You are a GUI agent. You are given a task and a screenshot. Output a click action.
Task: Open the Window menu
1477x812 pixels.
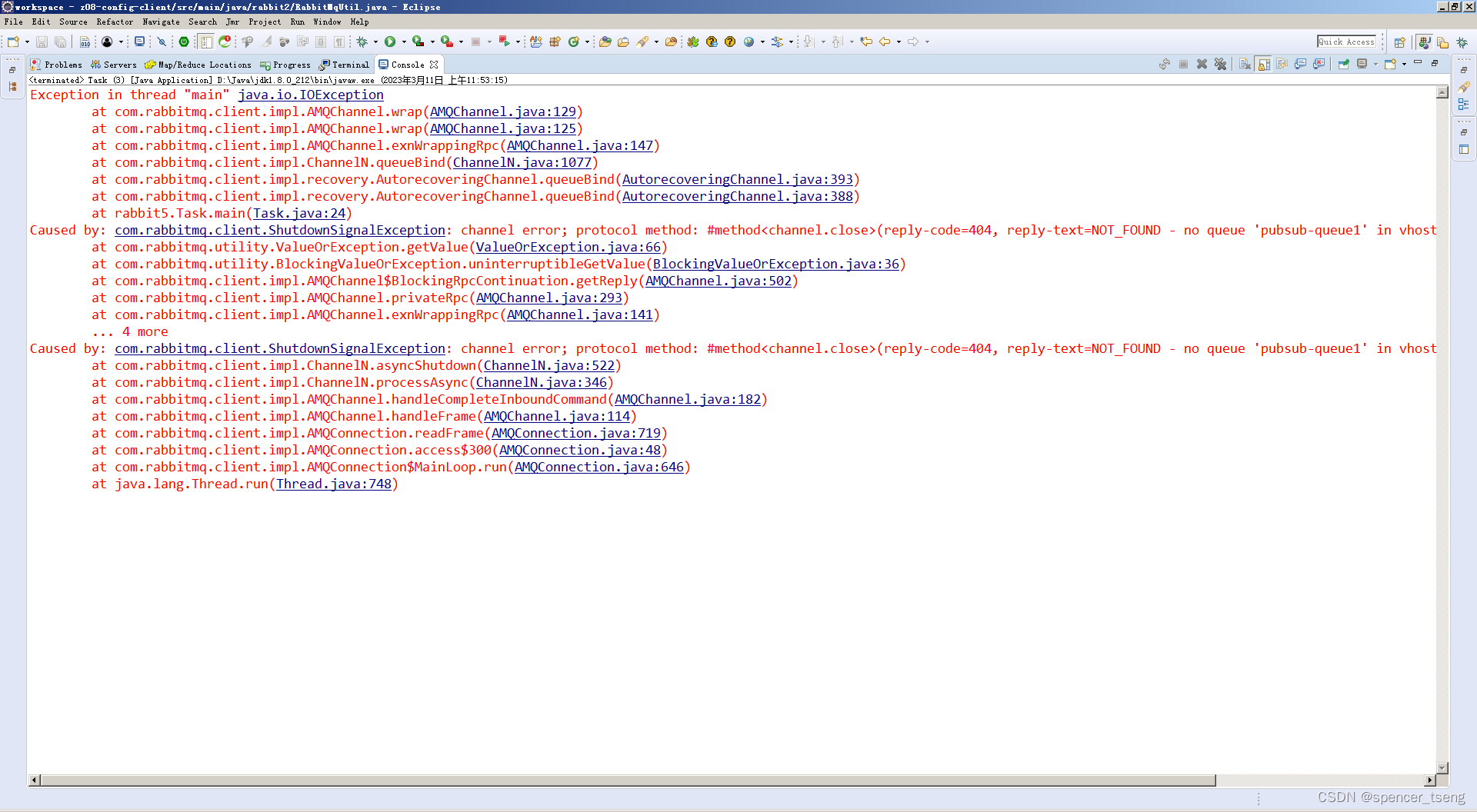327,22
